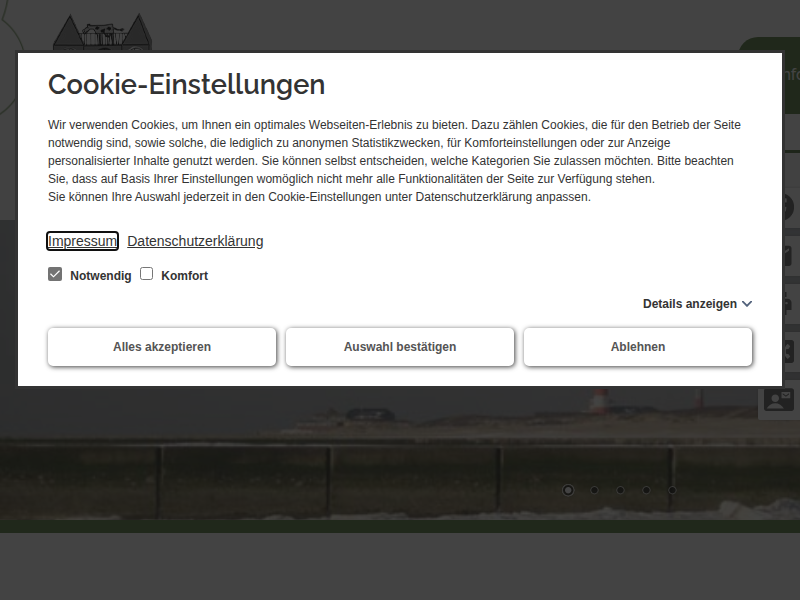Switch to the fifth carousel slide dot
800x600 pixels.
click(672, 490)
